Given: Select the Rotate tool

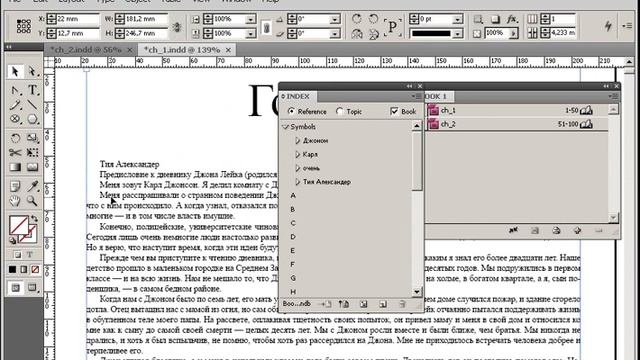Looking at the screenshot, I should pyautogui.click(x=15, y=138).
